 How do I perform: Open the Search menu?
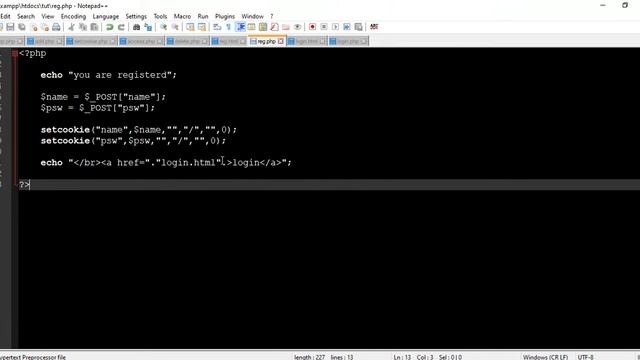tap(26, 16)
